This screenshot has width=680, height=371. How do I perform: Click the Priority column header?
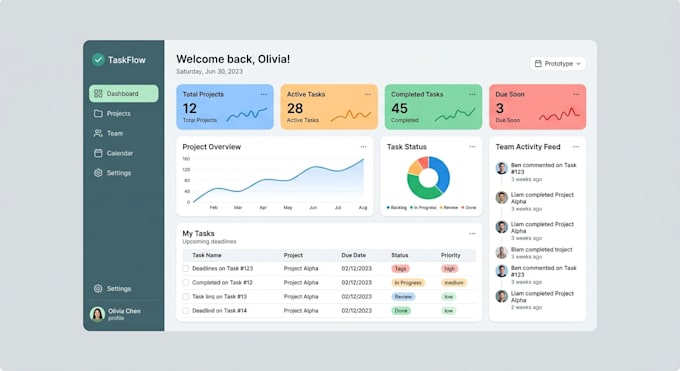451,255
